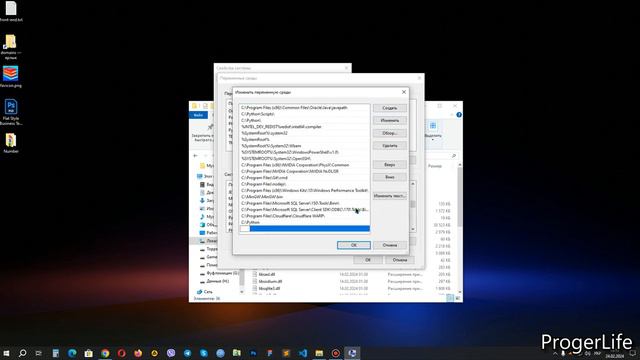Viewport: 640px width, 360px height.
Task: Launch Microsoft Edge from the taskbar
Action: pos(72,353)
